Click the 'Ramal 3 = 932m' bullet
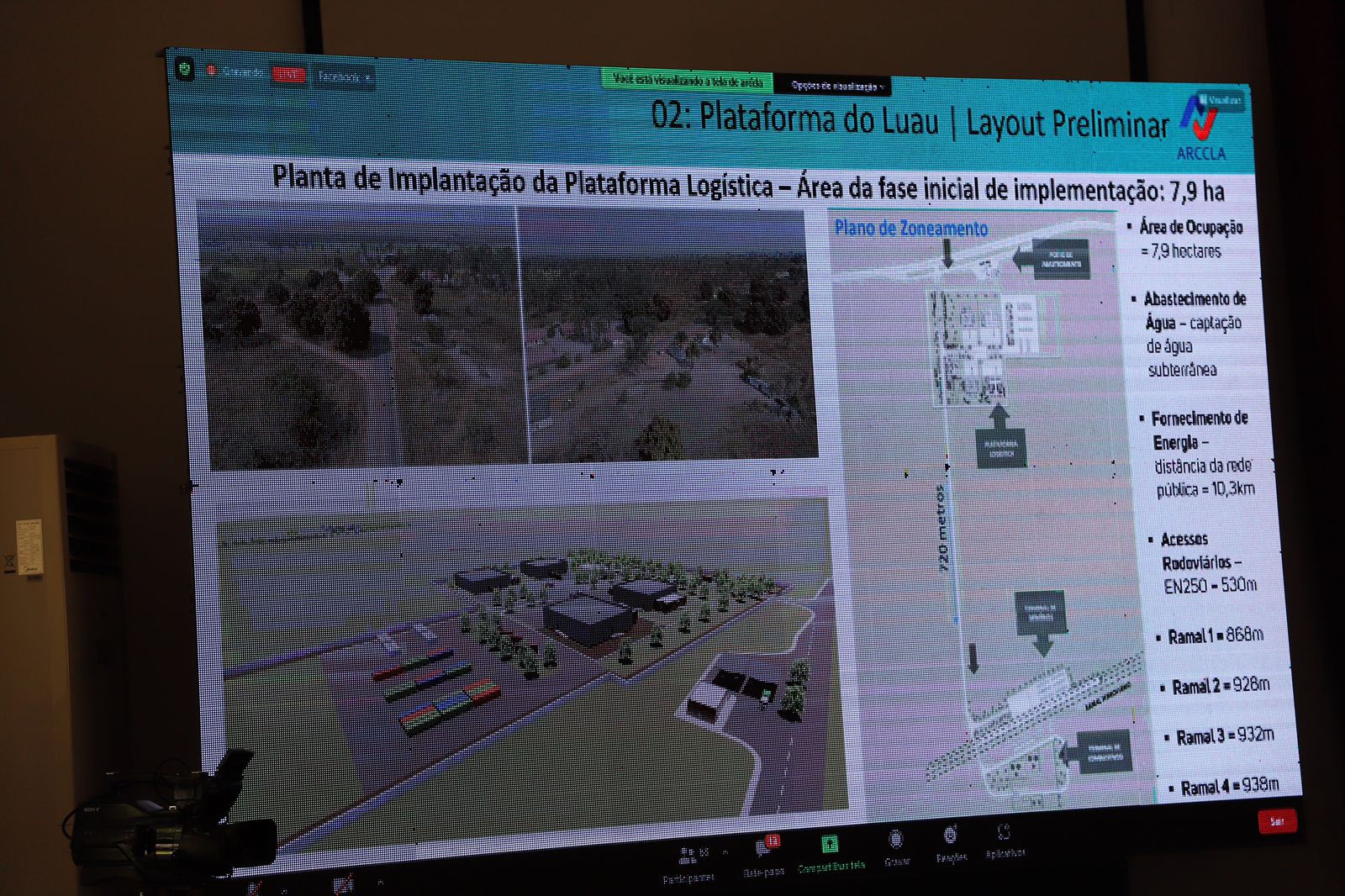Image resolution: width=1345 pixels, height=896 pixels. click(x=1220, y=736)
